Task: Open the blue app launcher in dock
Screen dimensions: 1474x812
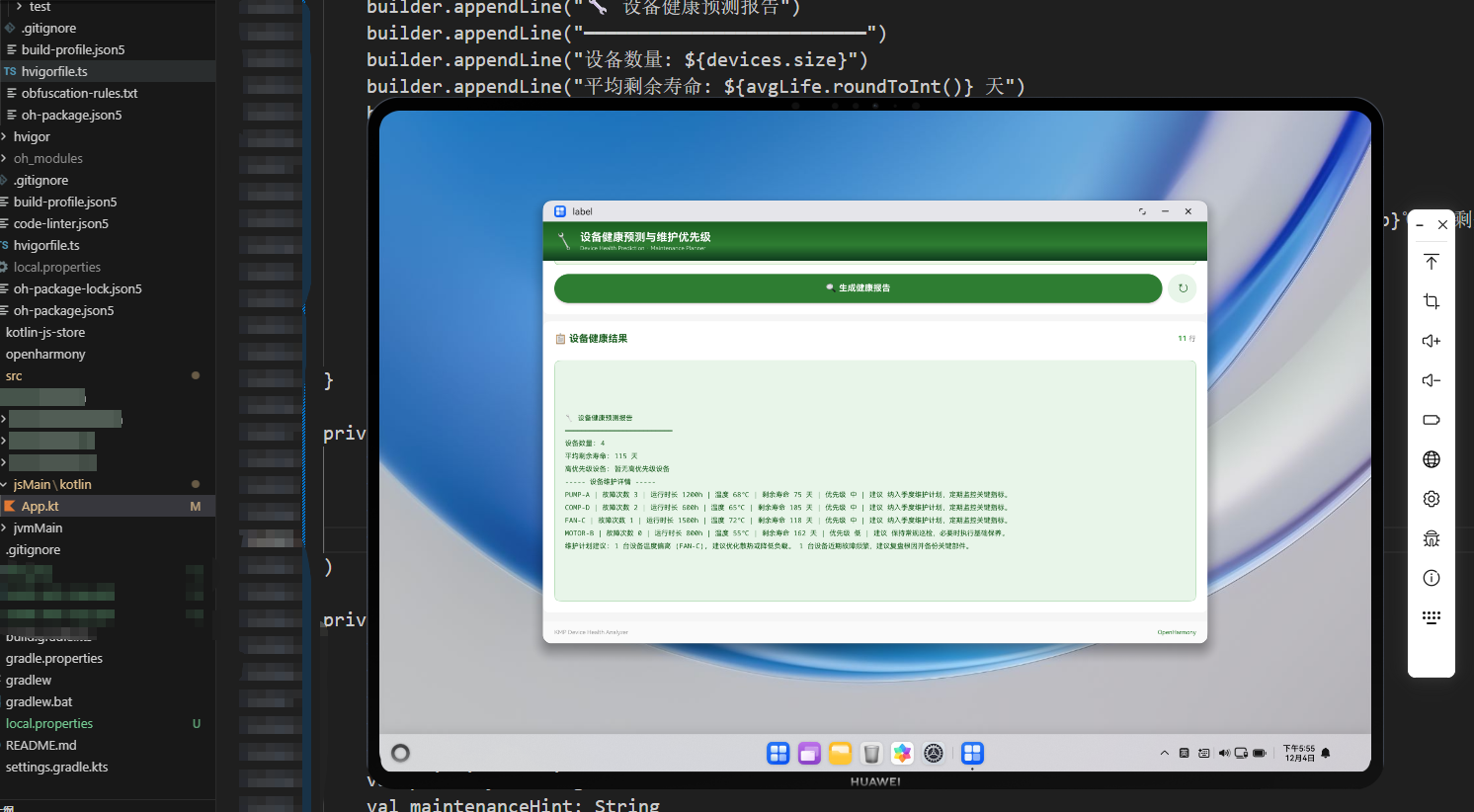Action: click(x=778, y=754)
